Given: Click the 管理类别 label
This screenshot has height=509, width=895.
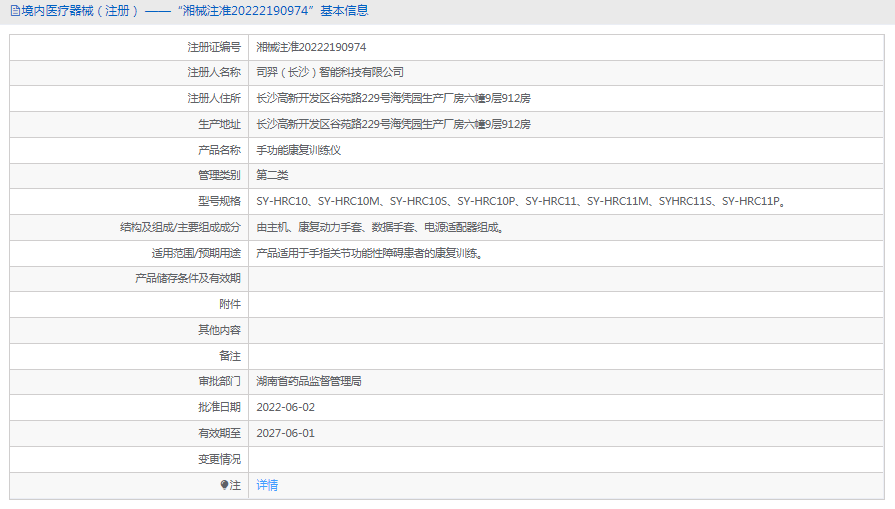Looking at the screenshot, I should click(219, 175).
